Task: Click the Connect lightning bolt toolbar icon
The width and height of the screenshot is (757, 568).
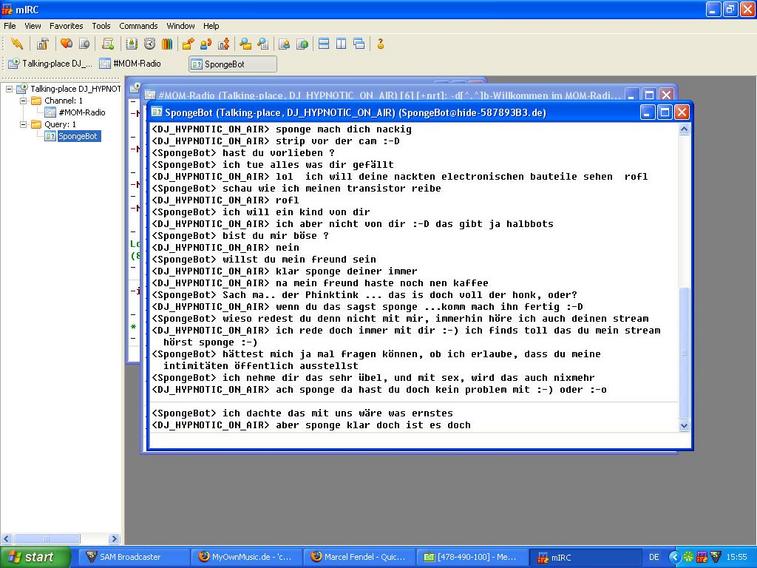Action: coord(17,44)
